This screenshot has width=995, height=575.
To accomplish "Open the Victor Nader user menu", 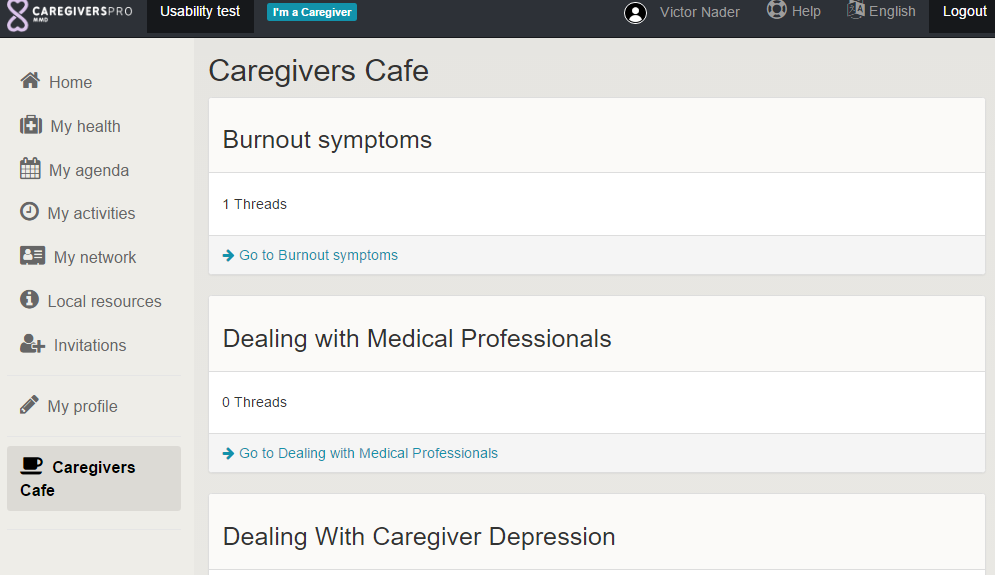I will 700,12.
